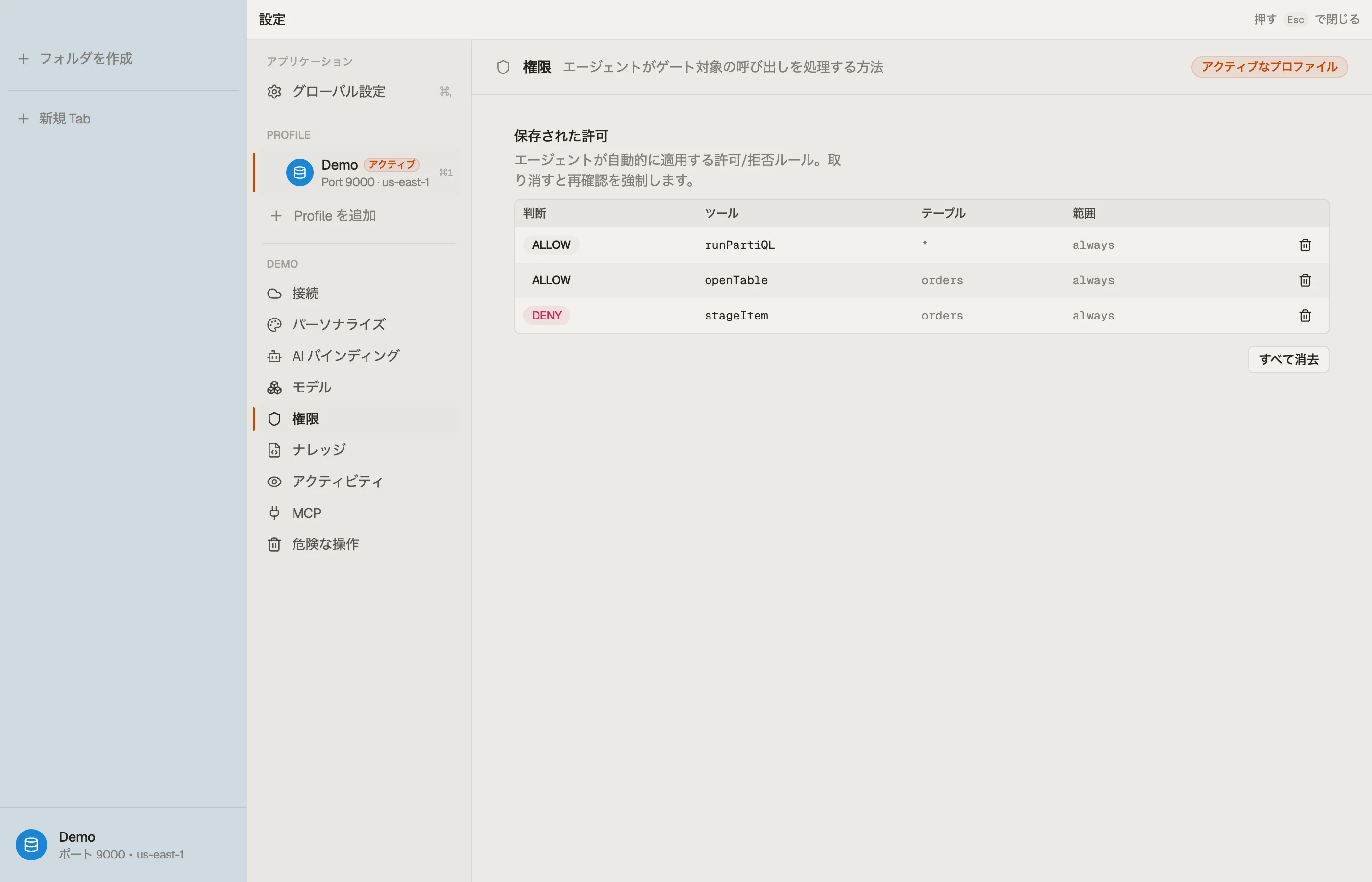Click the orders cell in openTable row
This screenshot has height=882, width=1372.
(942, 280)
